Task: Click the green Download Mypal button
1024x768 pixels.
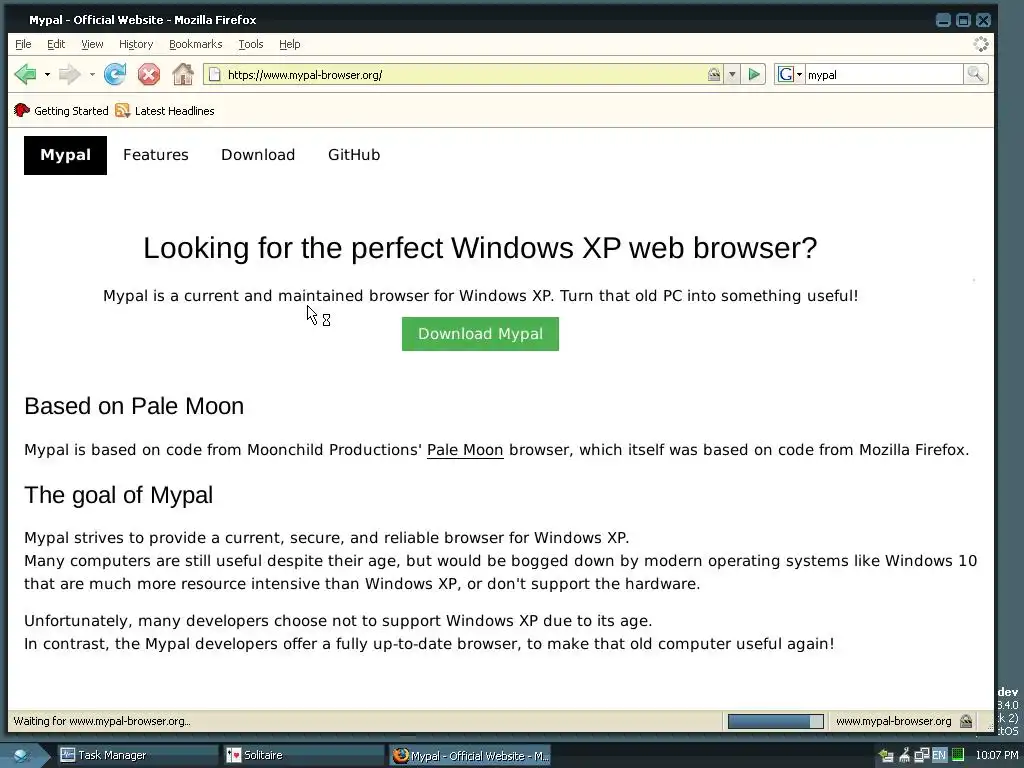Action: (x=480, y=334)
